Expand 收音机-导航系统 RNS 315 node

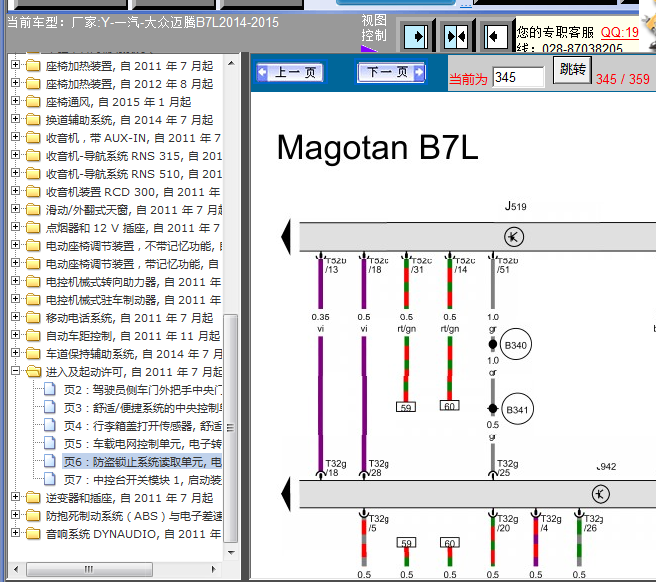[15, 155]
